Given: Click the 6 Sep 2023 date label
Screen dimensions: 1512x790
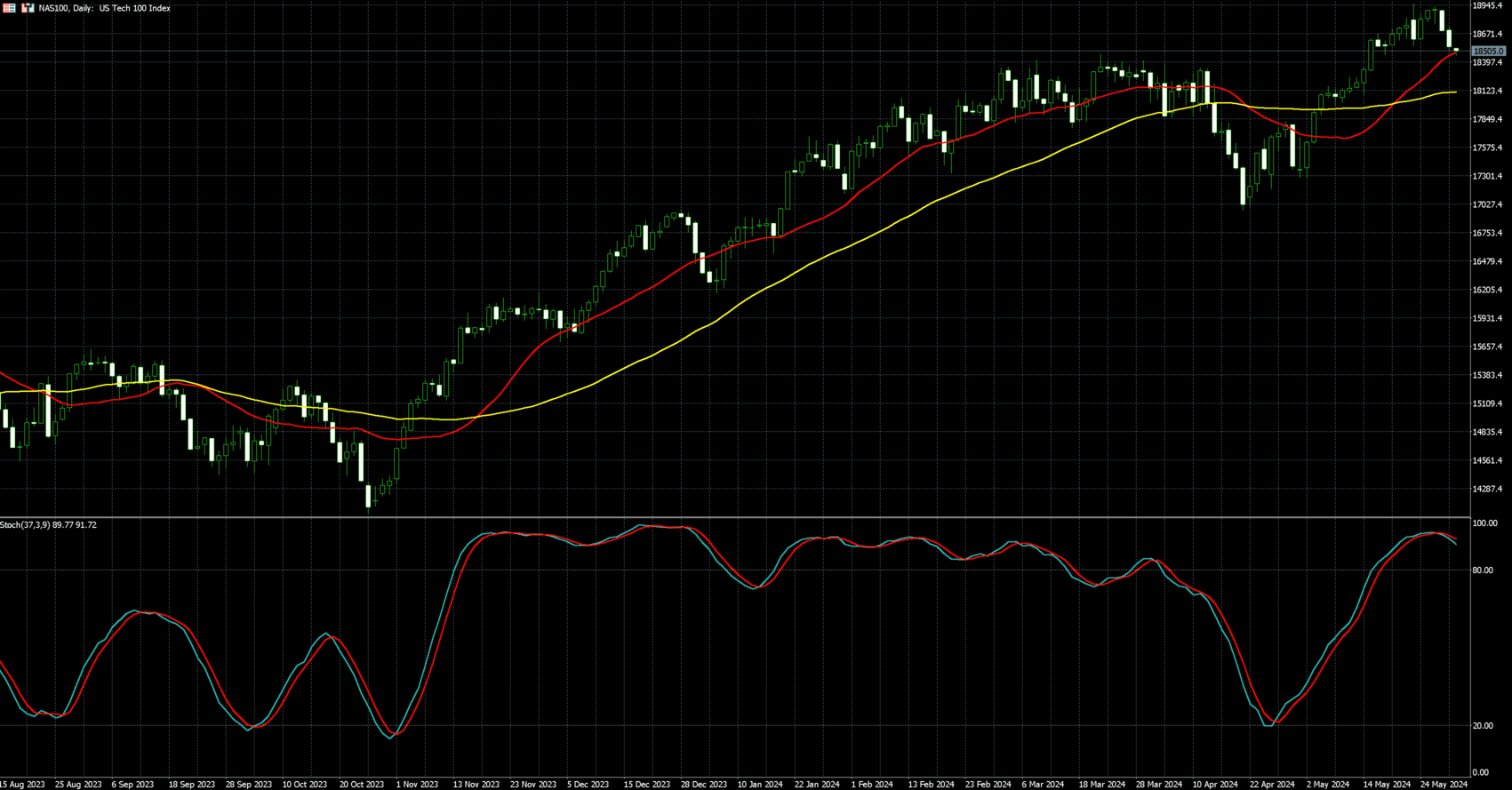Looking at the screenshot, I should (132, 785).
